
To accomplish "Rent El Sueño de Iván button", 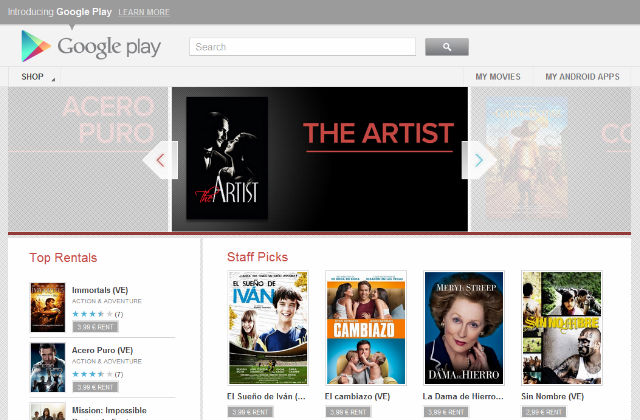I will pos(250,412).
